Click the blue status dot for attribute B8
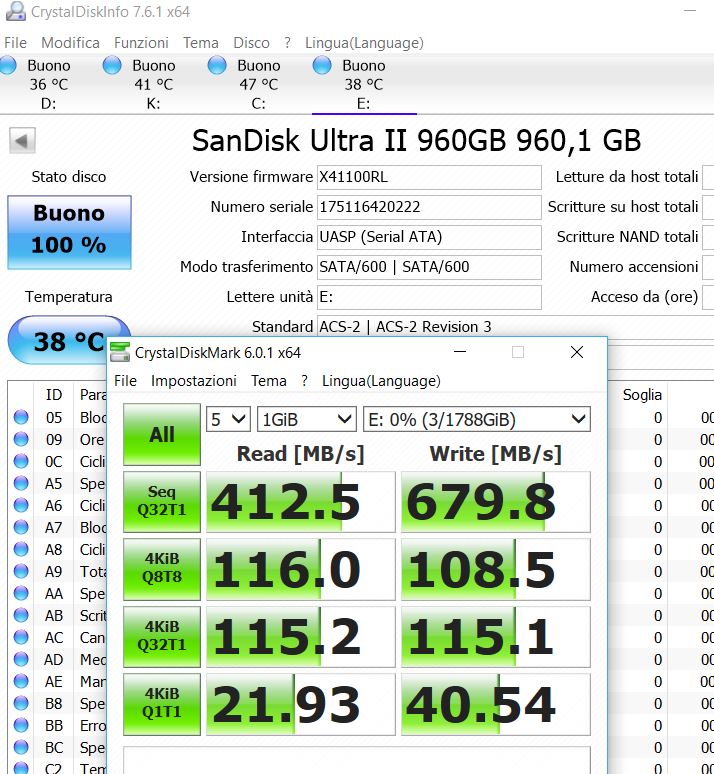The height and width of the screenshot is (774, 714). (x=21, y=703)
